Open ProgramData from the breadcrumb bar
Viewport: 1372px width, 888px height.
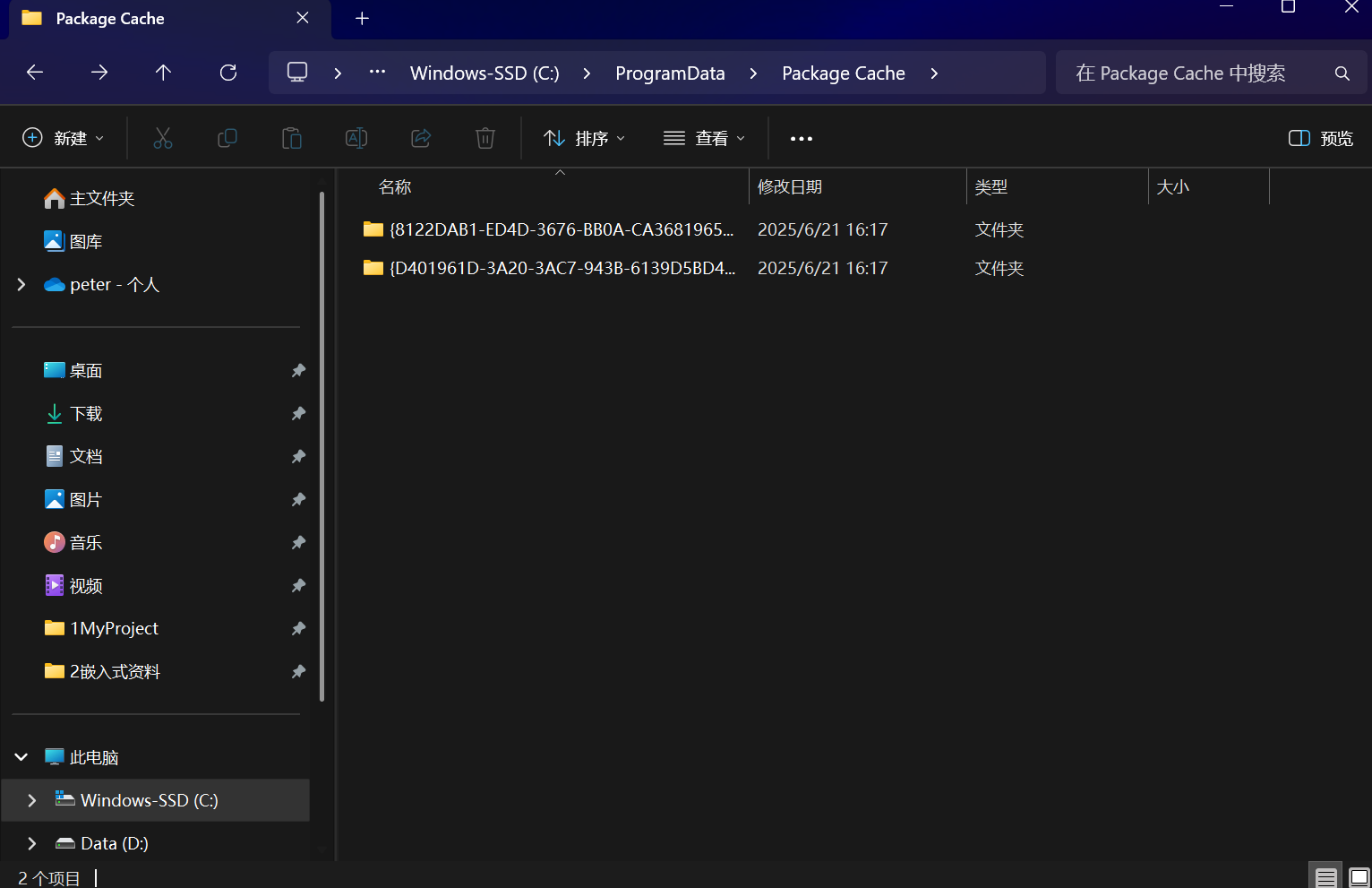(x=670, y=73)
